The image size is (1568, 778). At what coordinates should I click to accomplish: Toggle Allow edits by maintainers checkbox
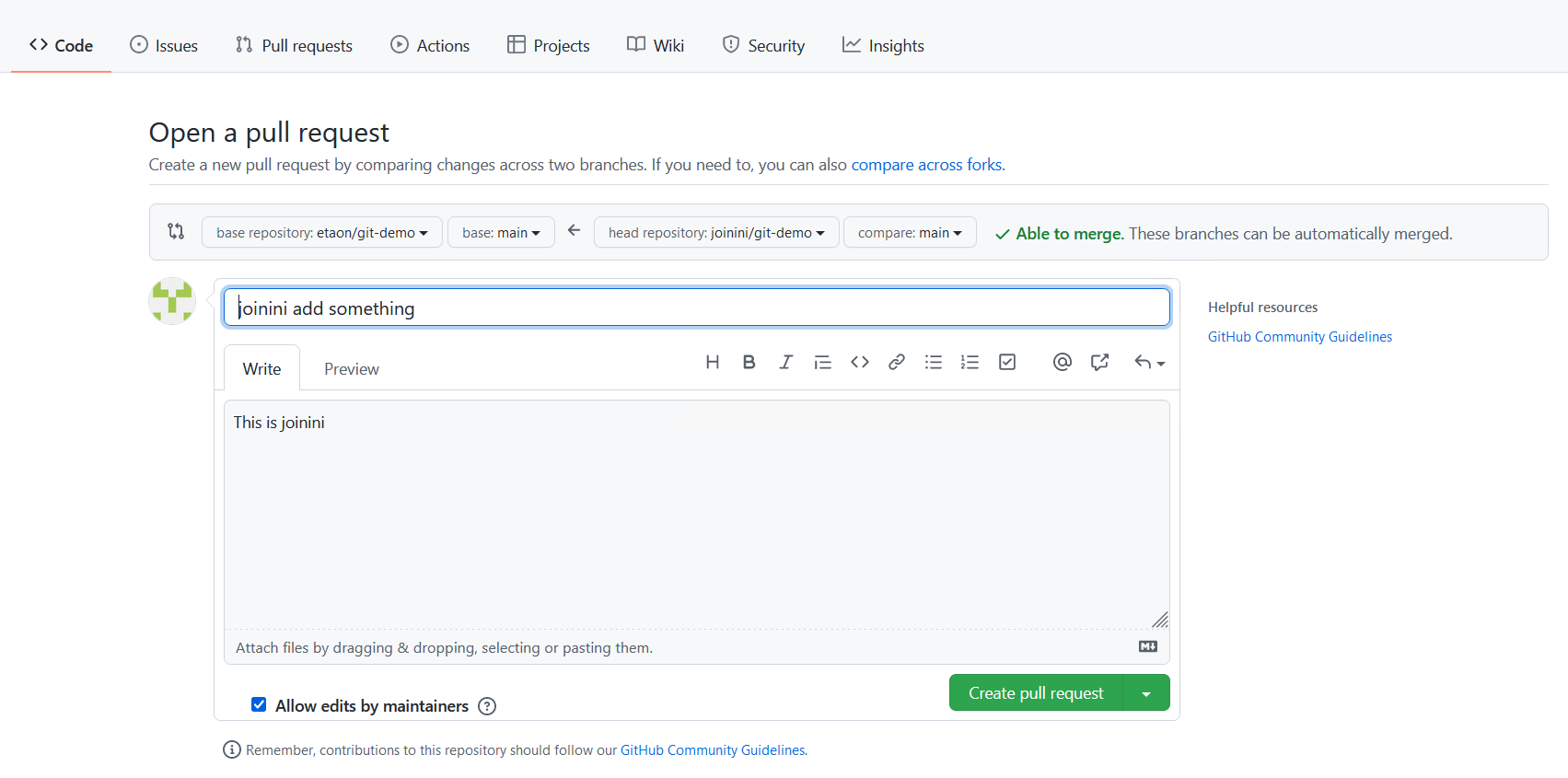point(259,704)
